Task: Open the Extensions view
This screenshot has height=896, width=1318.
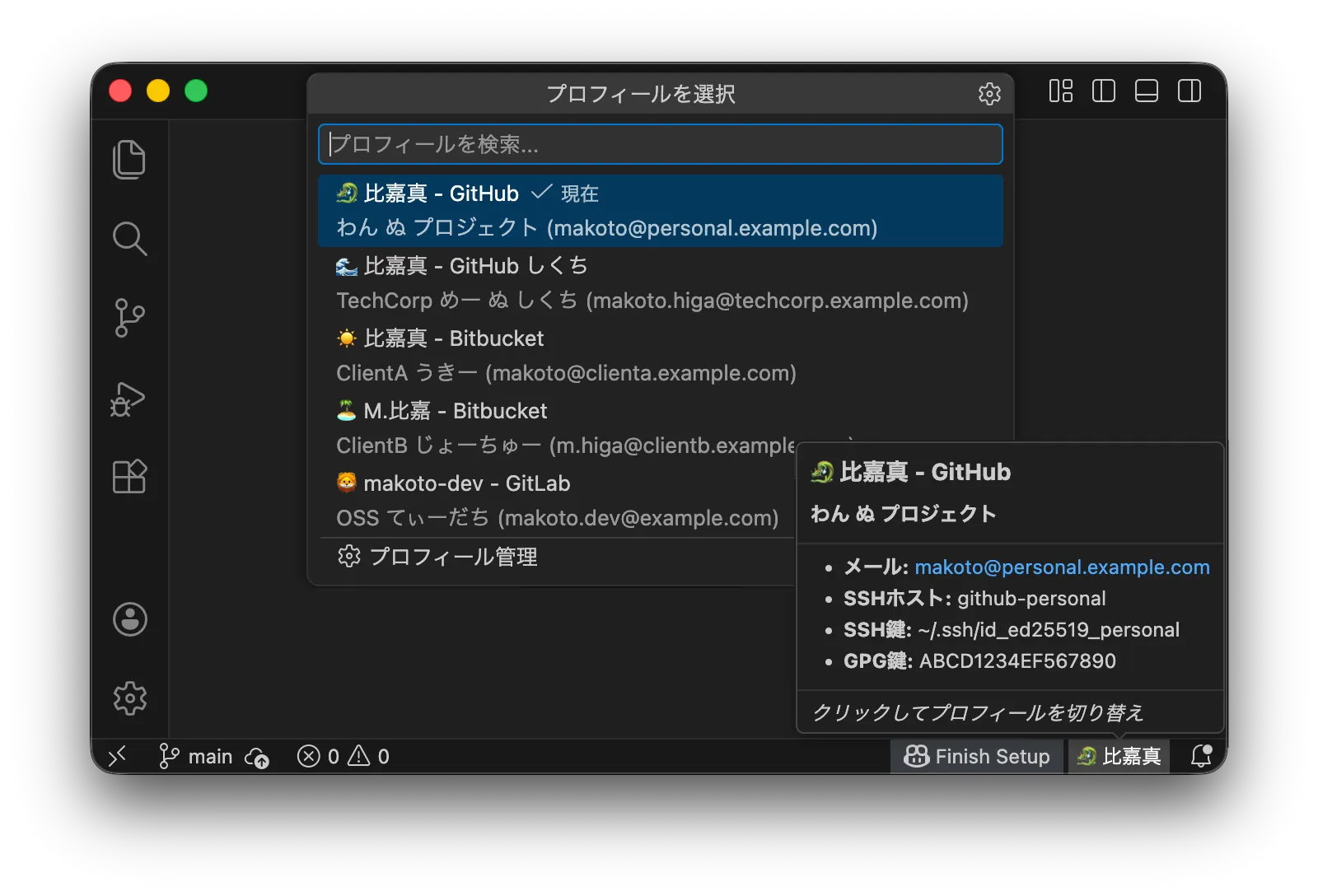Action: (129, 476)
